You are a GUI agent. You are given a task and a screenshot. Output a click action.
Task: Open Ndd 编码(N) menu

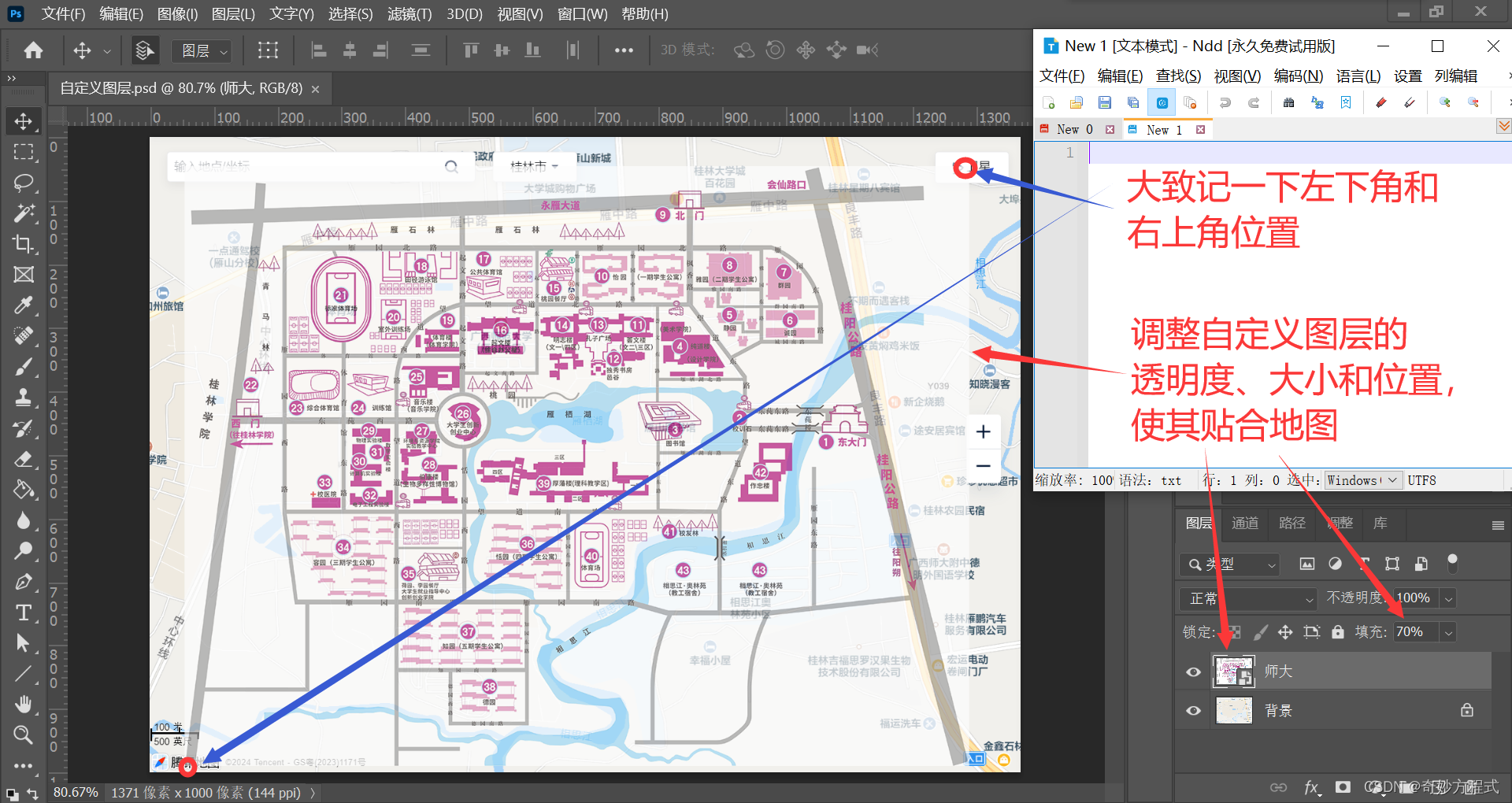click(1299, 76)
